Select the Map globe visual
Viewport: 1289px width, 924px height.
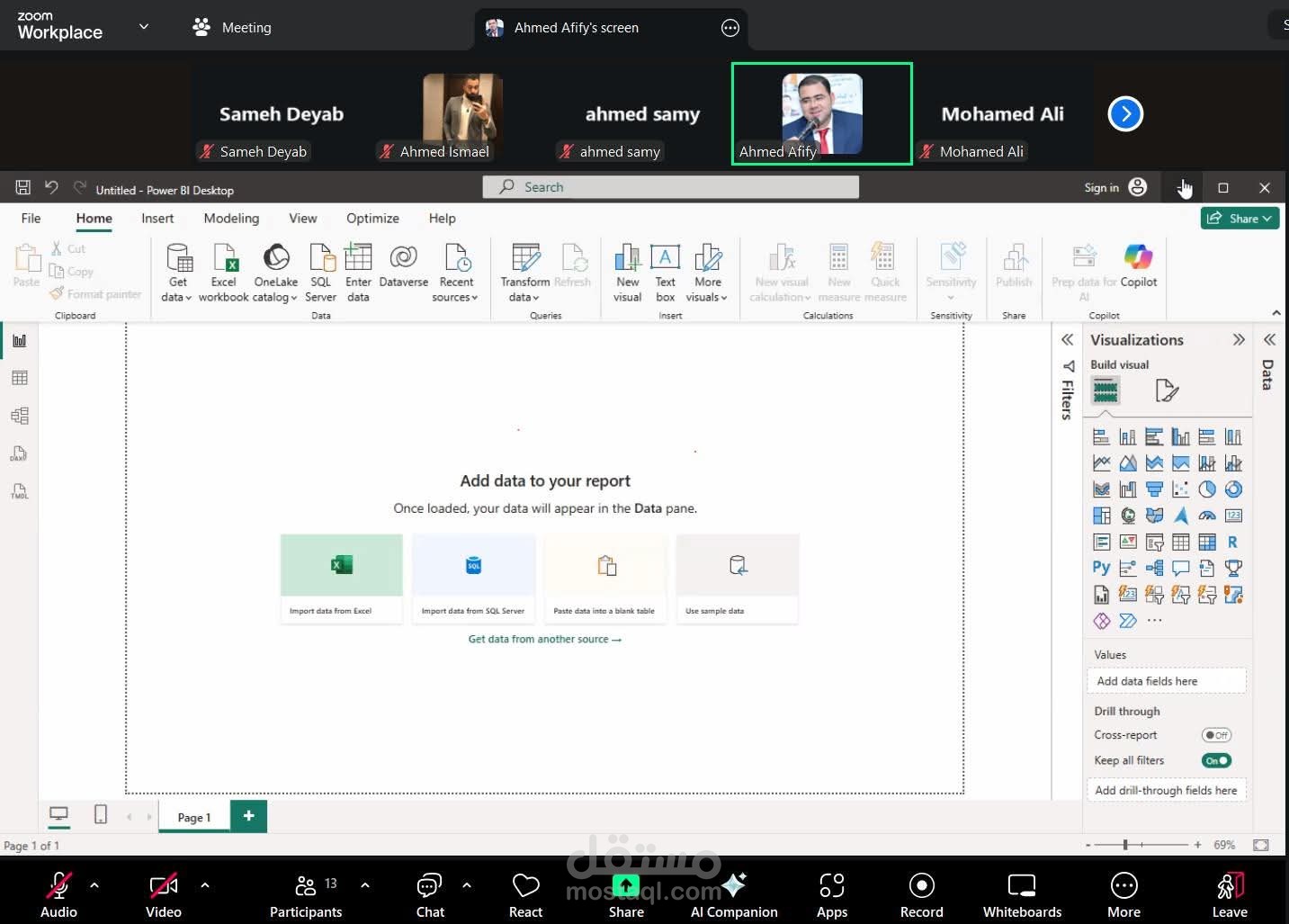pos(1128,516)
